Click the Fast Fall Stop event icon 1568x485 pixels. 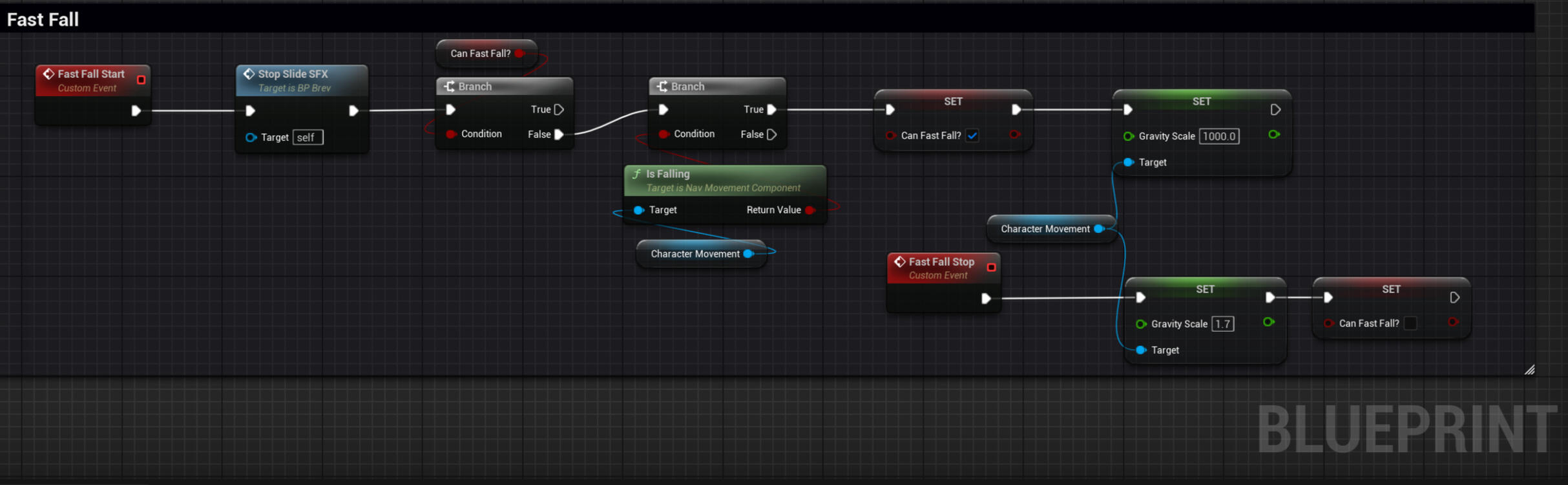tap(899, 262)
